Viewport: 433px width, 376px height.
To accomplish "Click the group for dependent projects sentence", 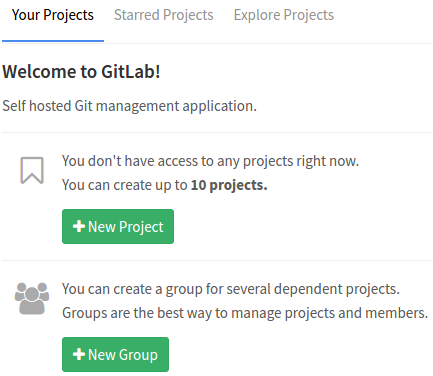I will [x=231, y=289].
